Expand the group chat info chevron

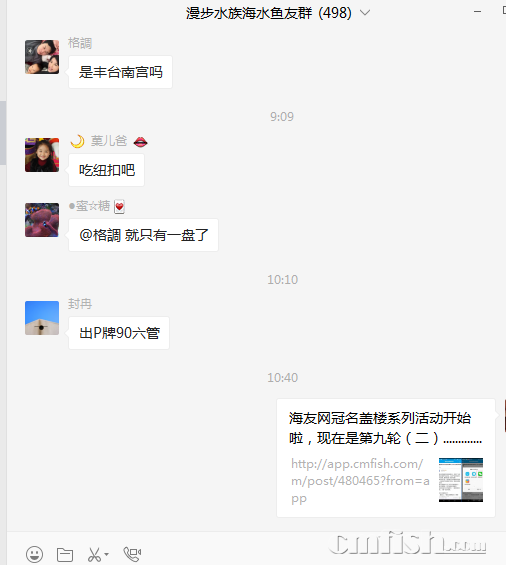(x=365, y=13)
